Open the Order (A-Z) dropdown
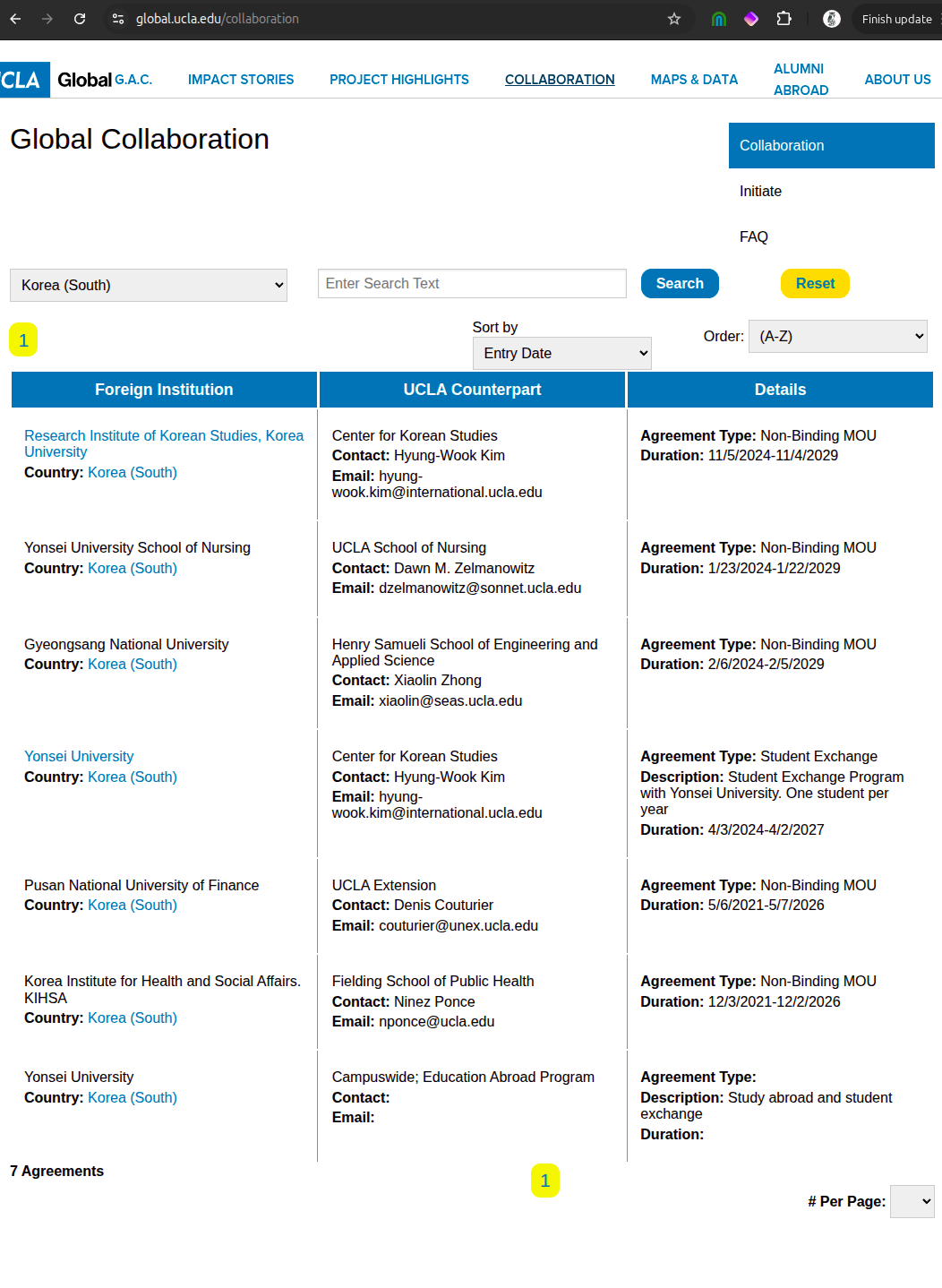The width and height of the screenshot is (942, 1288). [x=837, y=336]
